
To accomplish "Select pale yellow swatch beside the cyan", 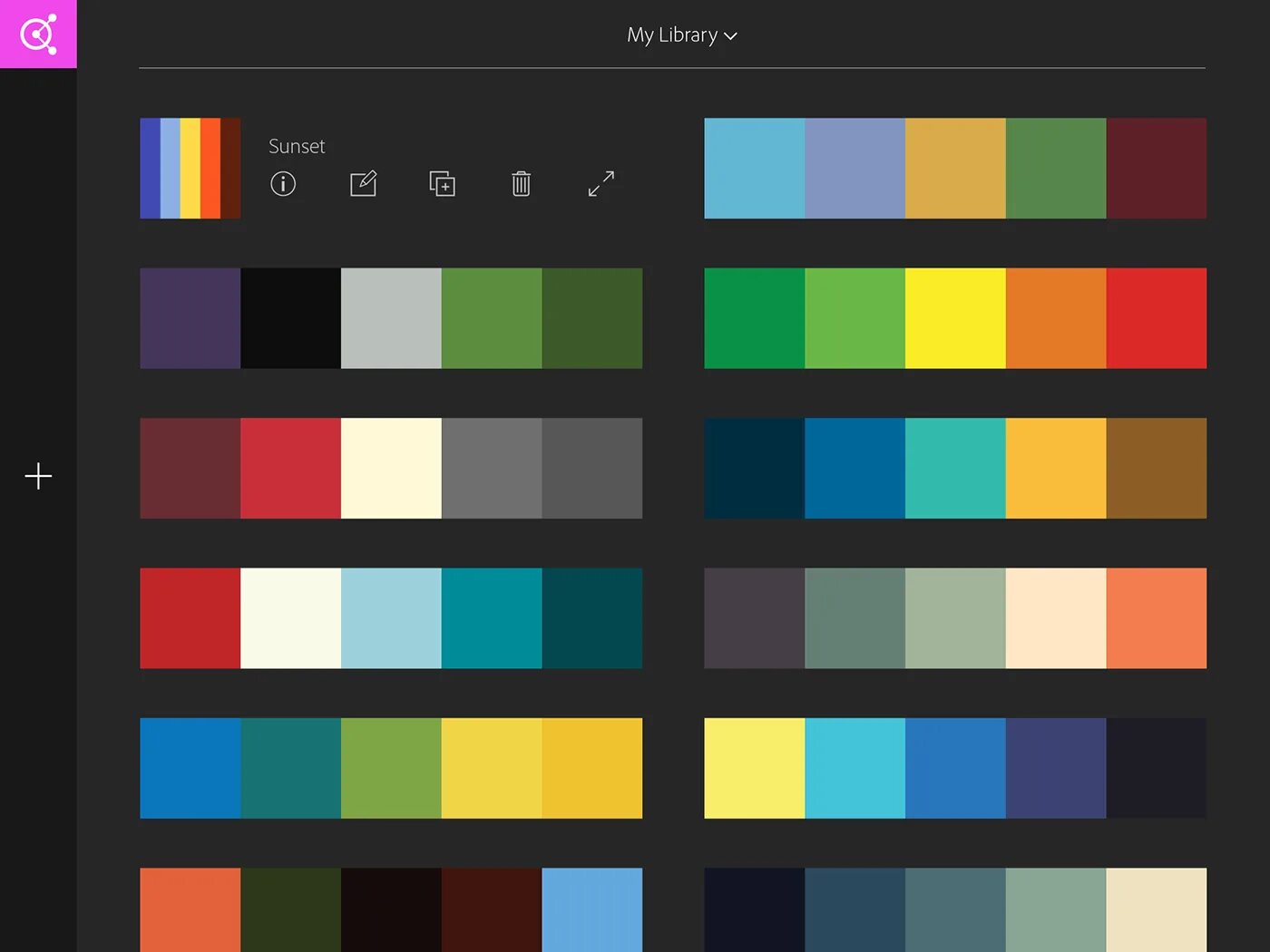I will point(755,768).
